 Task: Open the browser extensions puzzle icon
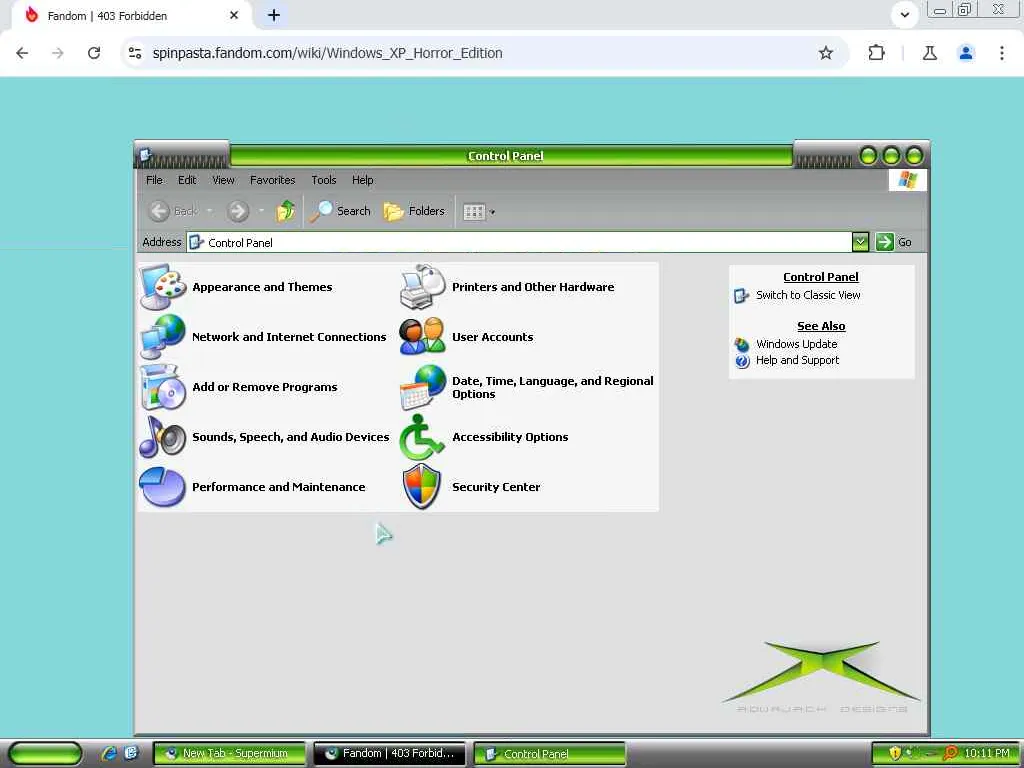coord(876,53)
